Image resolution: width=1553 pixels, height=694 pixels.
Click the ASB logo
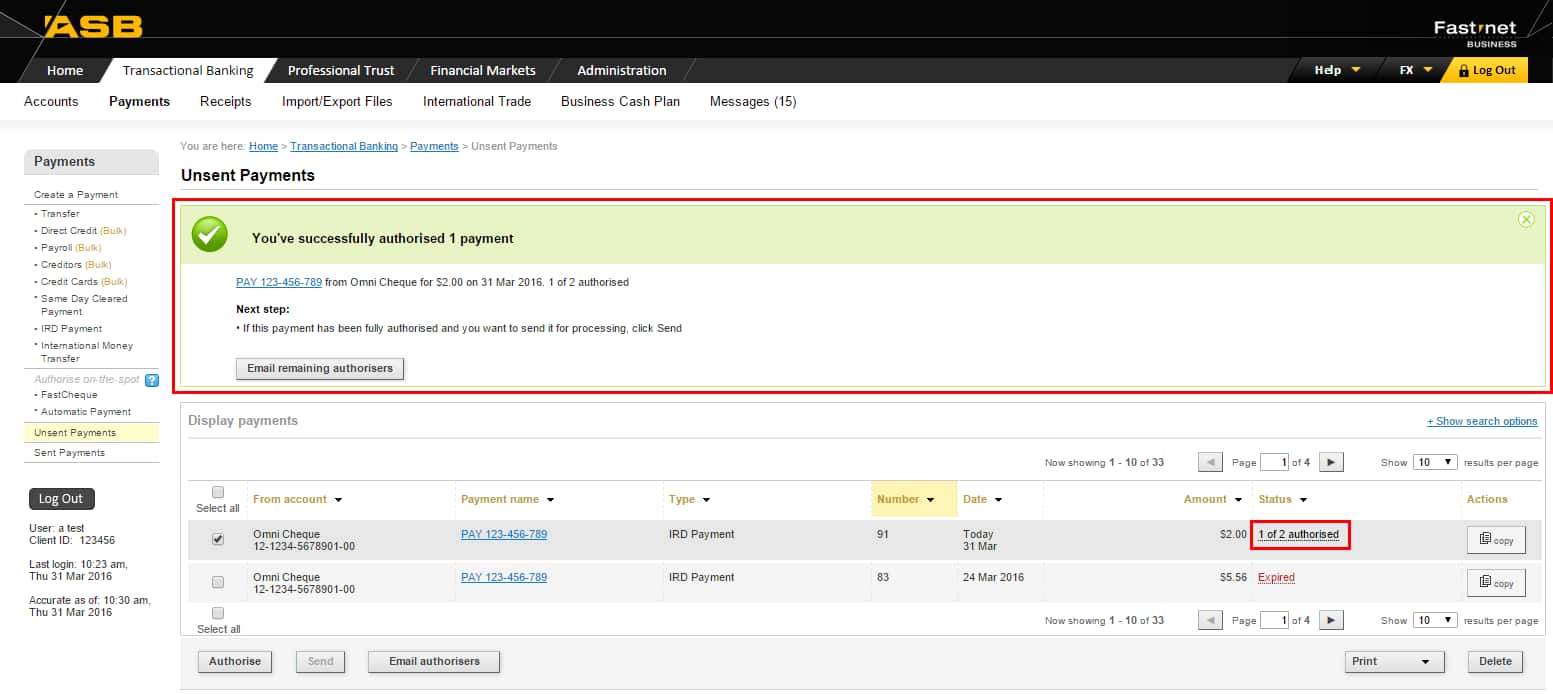coord(94,26)
